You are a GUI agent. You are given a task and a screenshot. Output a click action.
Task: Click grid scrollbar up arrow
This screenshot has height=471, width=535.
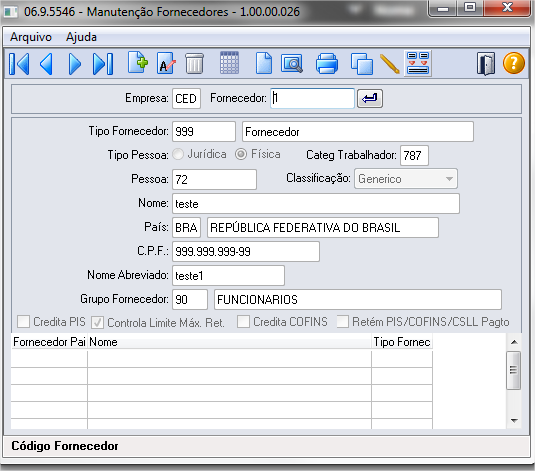coord(514,342)
